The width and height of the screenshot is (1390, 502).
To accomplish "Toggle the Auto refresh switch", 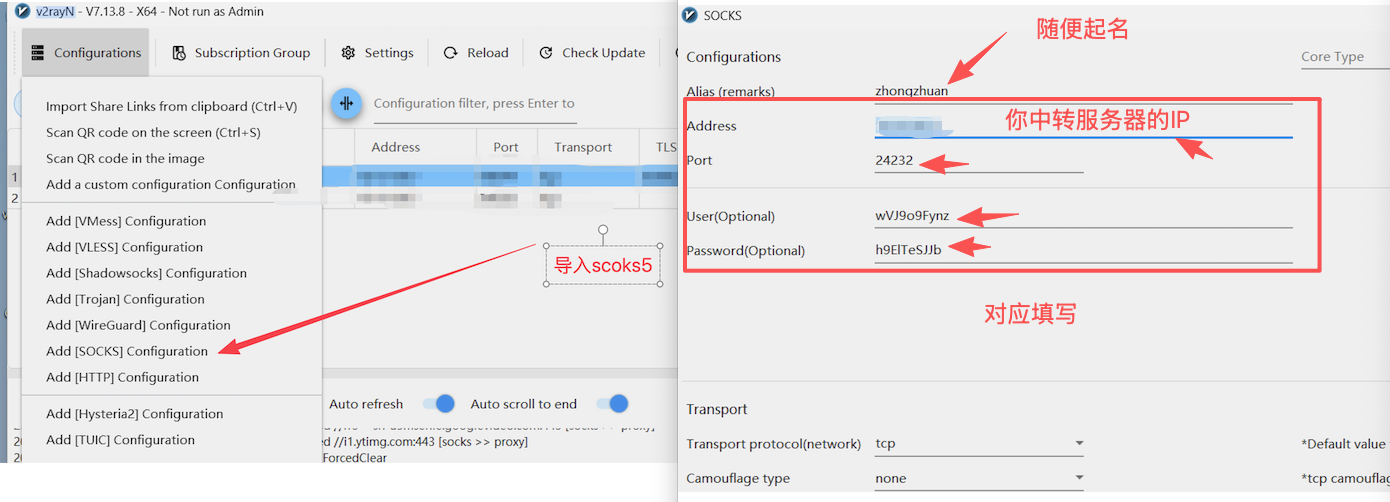I will click(438, 404).
